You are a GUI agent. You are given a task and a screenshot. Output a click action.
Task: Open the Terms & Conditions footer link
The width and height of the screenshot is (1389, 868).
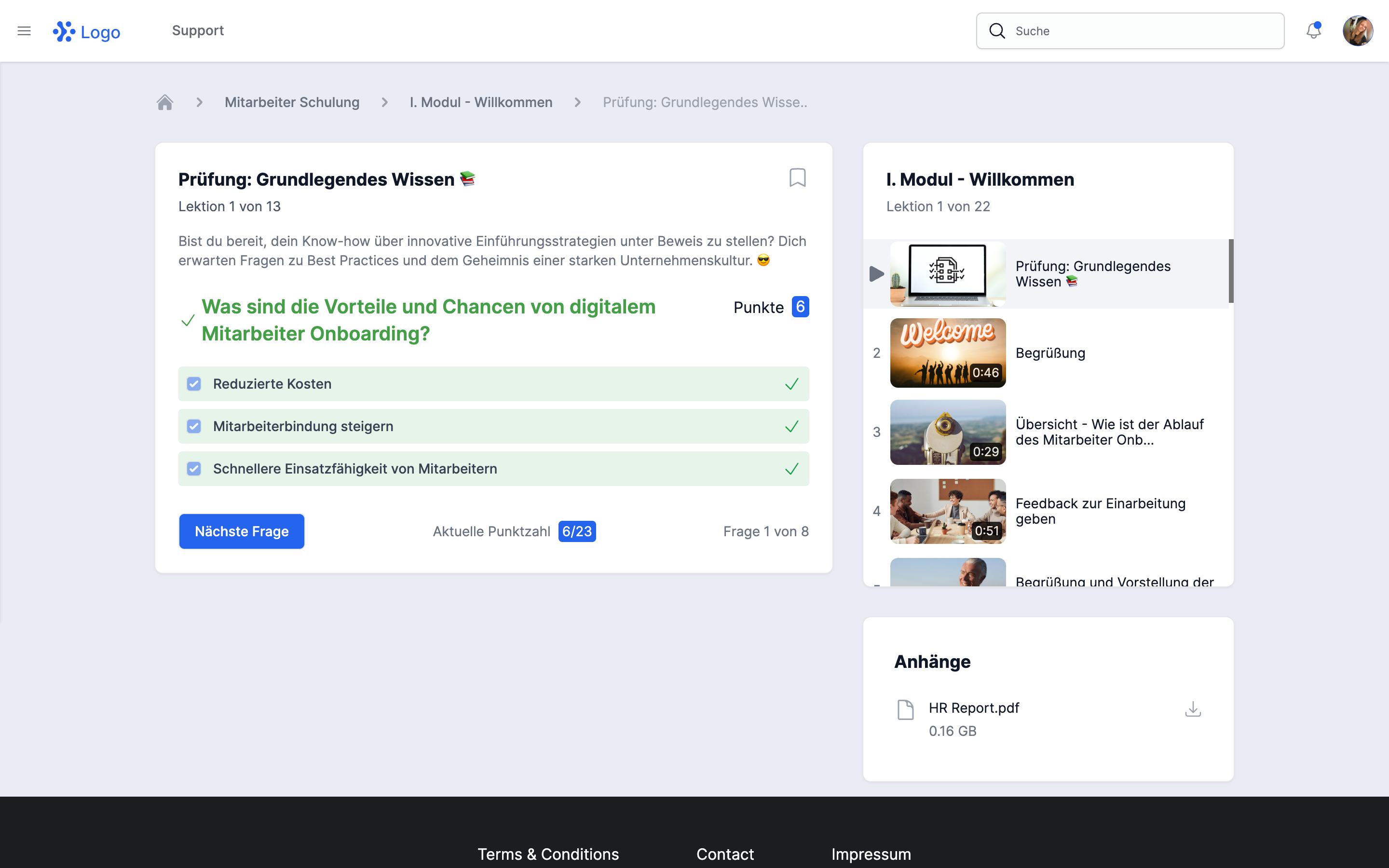pos(548,854)
